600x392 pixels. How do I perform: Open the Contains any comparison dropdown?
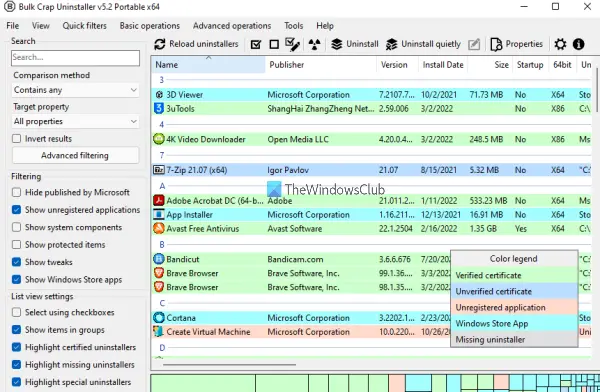[75, 90]
